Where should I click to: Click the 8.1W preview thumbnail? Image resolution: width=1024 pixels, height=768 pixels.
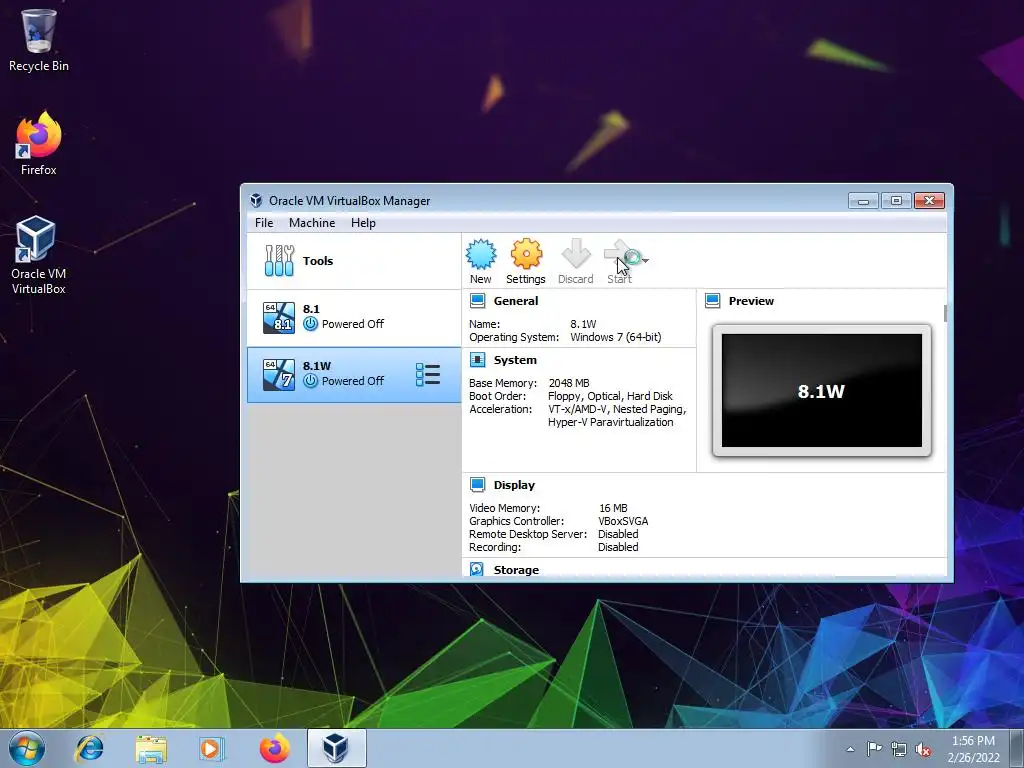pyautogui.click(x=822, y=391)
